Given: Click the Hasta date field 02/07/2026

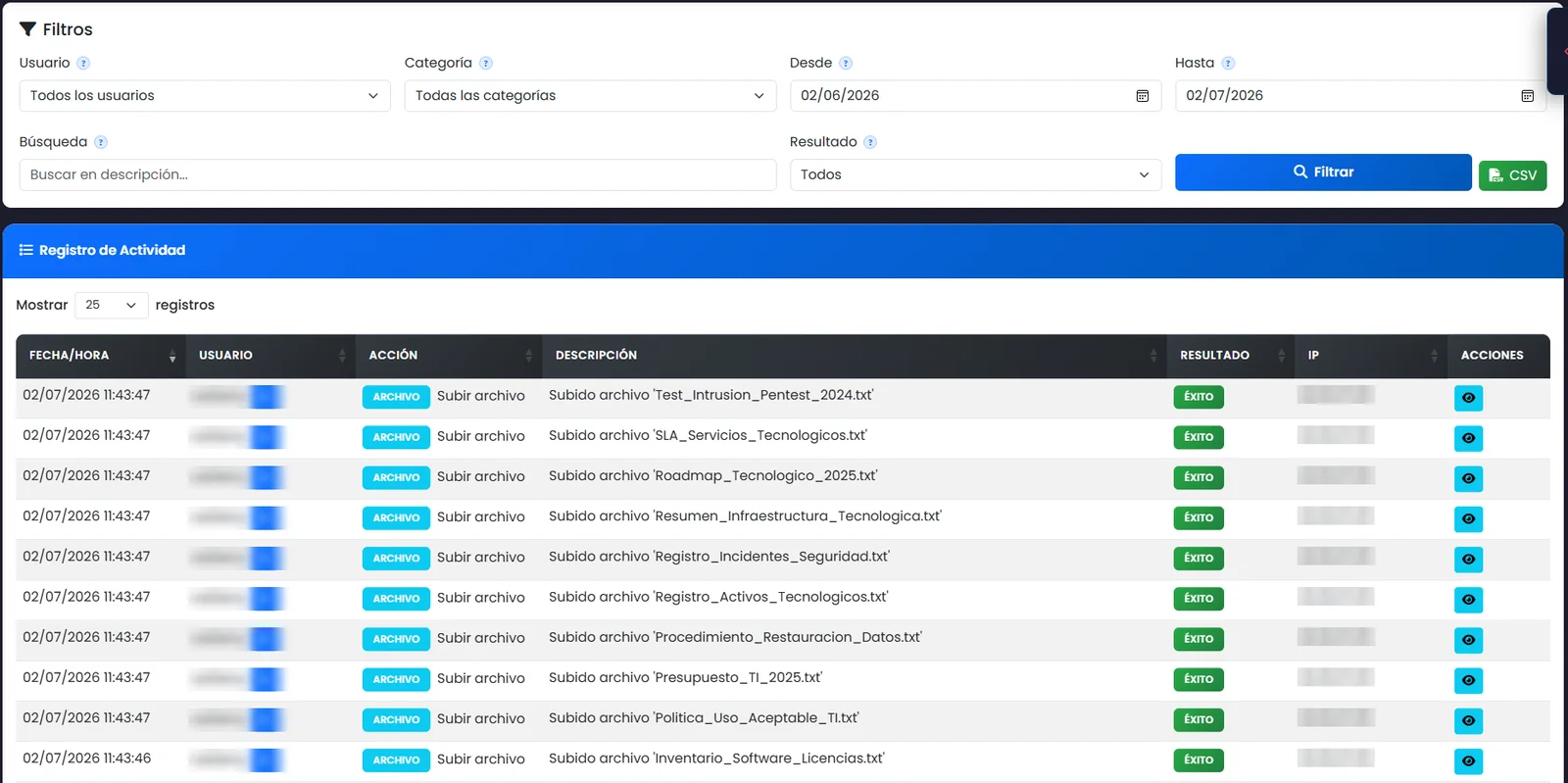Looking at the screenshot, I should click(x=1360, y=96).
